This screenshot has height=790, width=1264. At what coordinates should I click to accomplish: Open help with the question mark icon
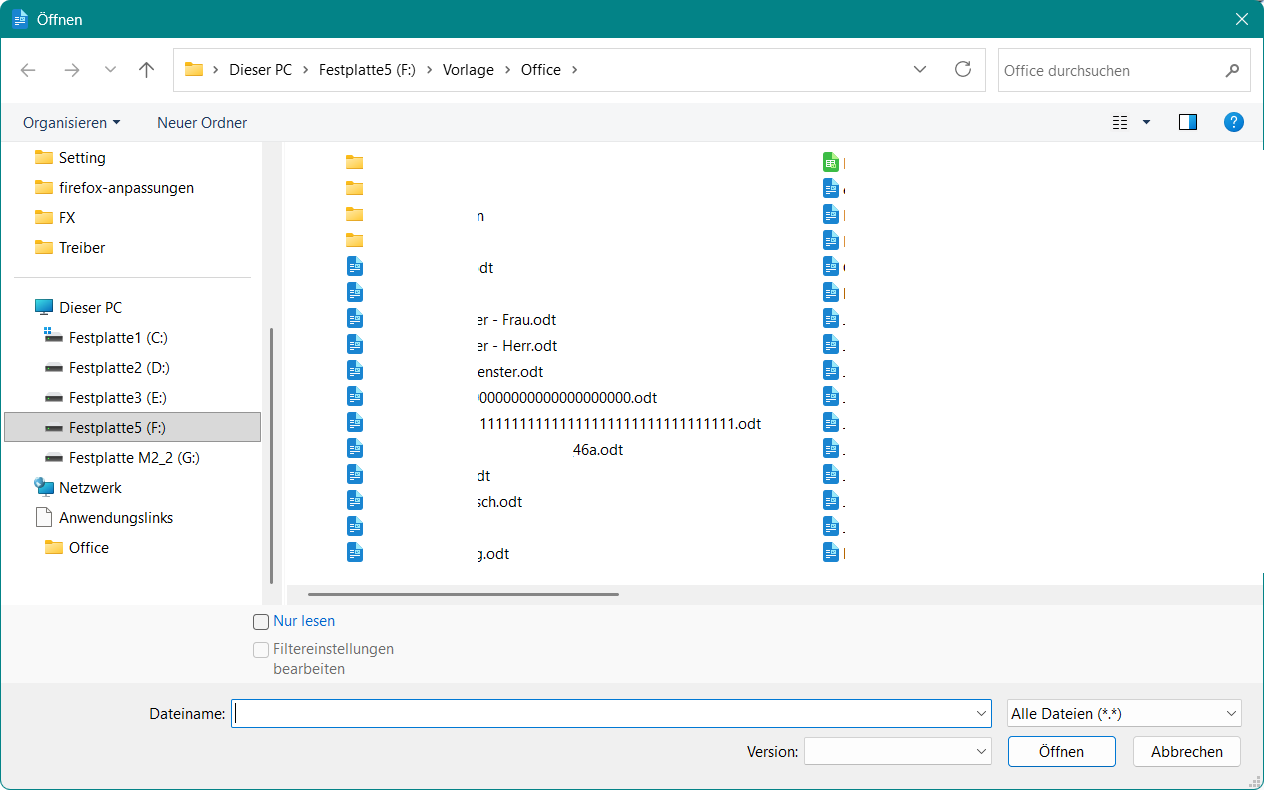point(1234,122)
